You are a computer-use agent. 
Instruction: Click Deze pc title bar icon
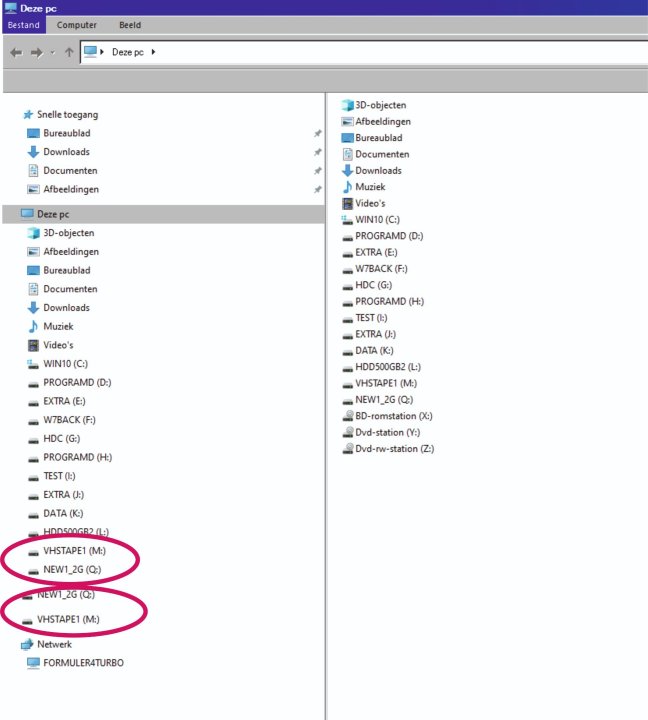(10, 8)
